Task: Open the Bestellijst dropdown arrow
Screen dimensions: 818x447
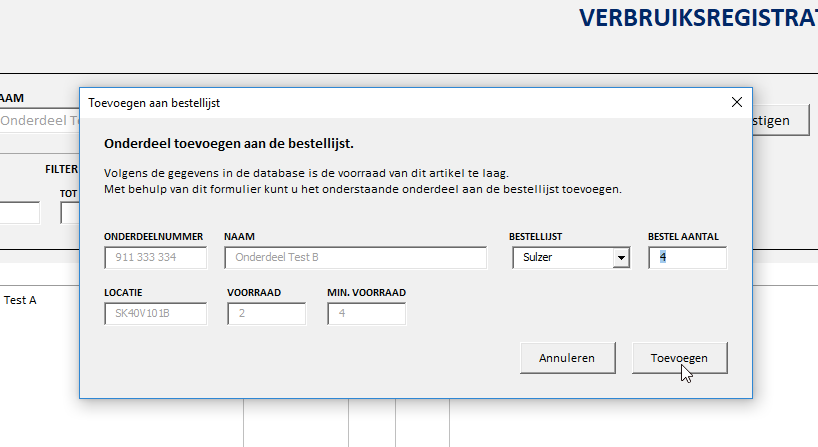Action: click(x=621, y=258)
